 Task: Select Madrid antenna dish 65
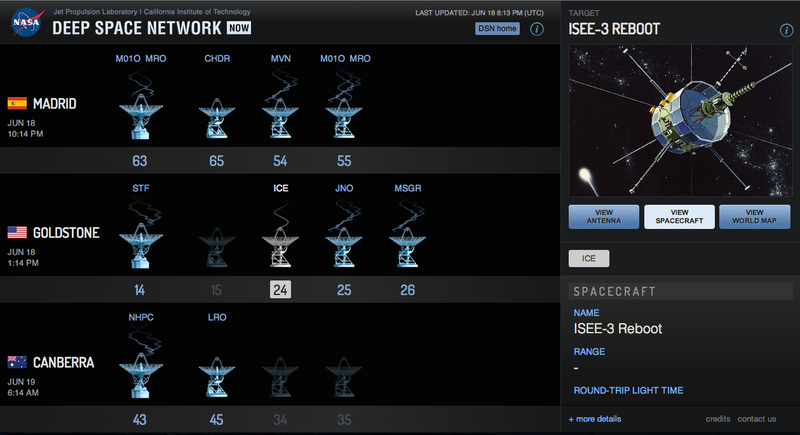pos(217,118)
